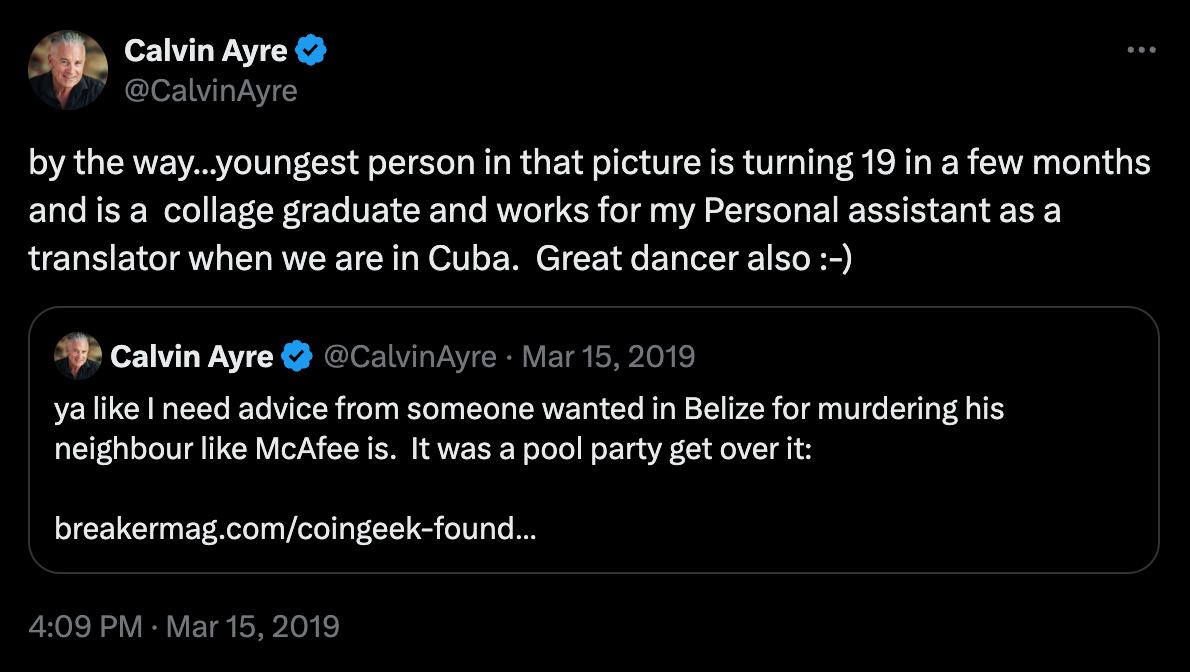Open the quoted tweet's Mar 15, 2019 date
The image size is (1190, 672).
[x=608, y=356]
